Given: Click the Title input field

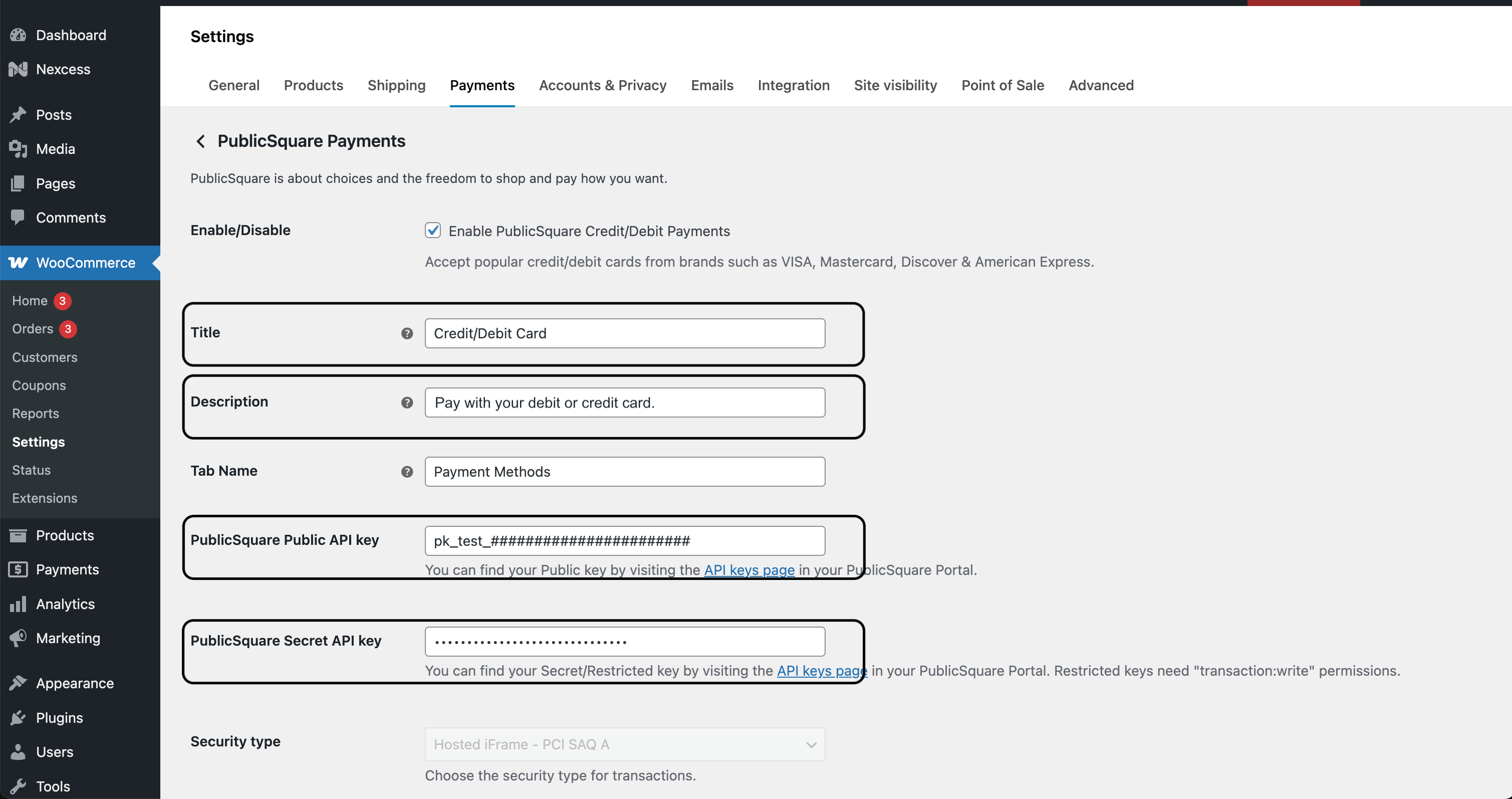Looking at the screenshot, I should click(x=625, y=333).
